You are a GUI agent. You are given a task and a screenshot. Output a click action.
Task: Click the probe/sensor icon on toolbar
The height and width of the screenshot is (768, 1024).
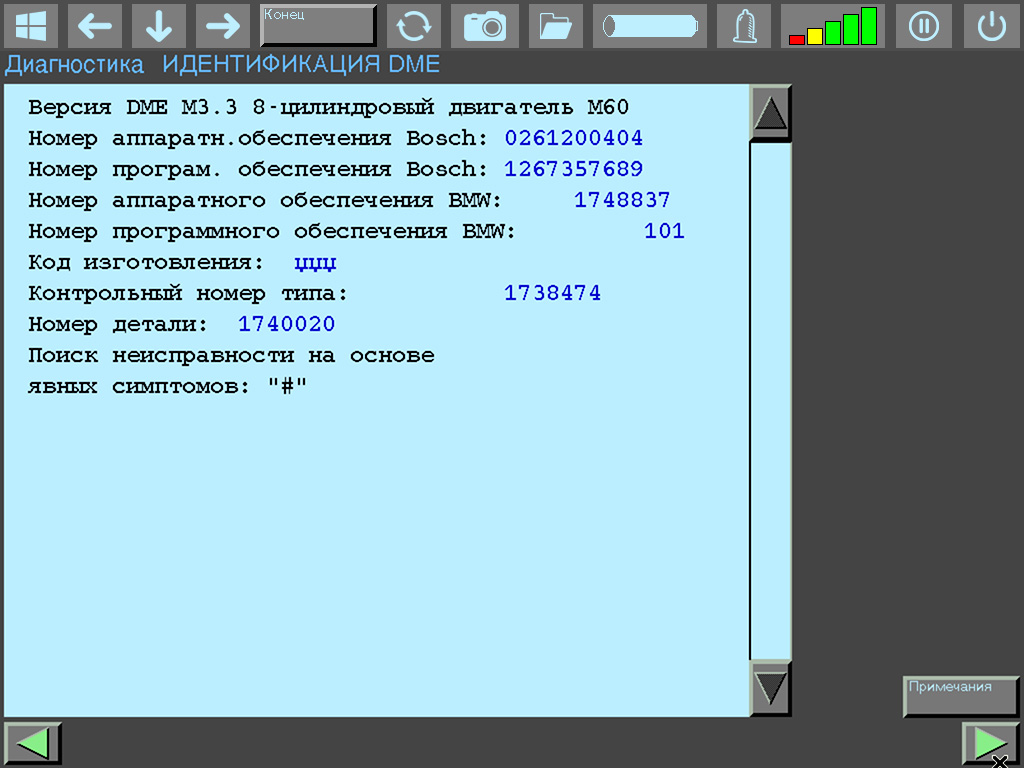click(744, 26)
